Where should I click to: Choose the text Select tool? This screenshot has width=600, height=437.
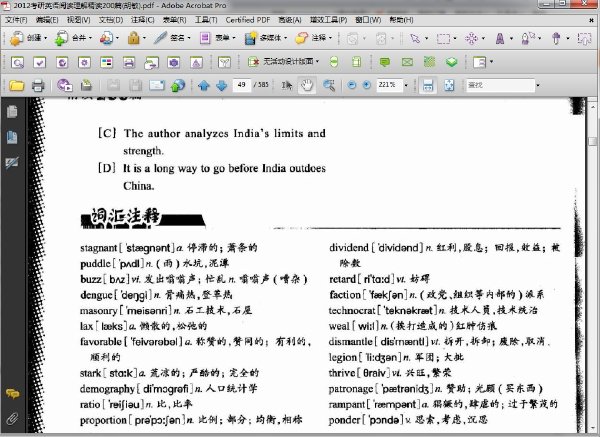[x=287, y=85]
